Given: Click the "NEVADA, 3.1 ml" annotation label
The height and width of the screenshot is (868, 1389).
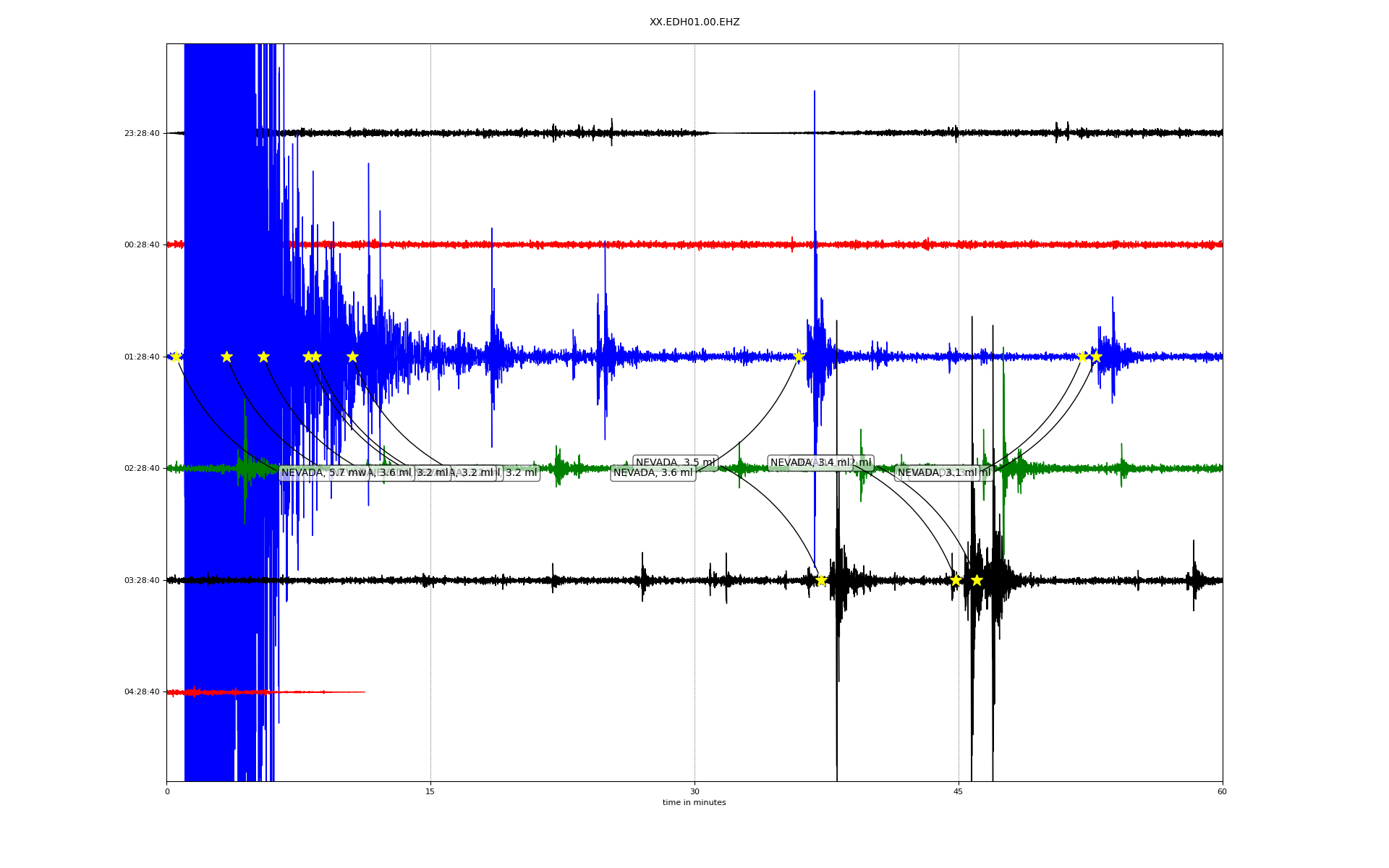Looking at the screenshot, I should (x=937, y=473).
